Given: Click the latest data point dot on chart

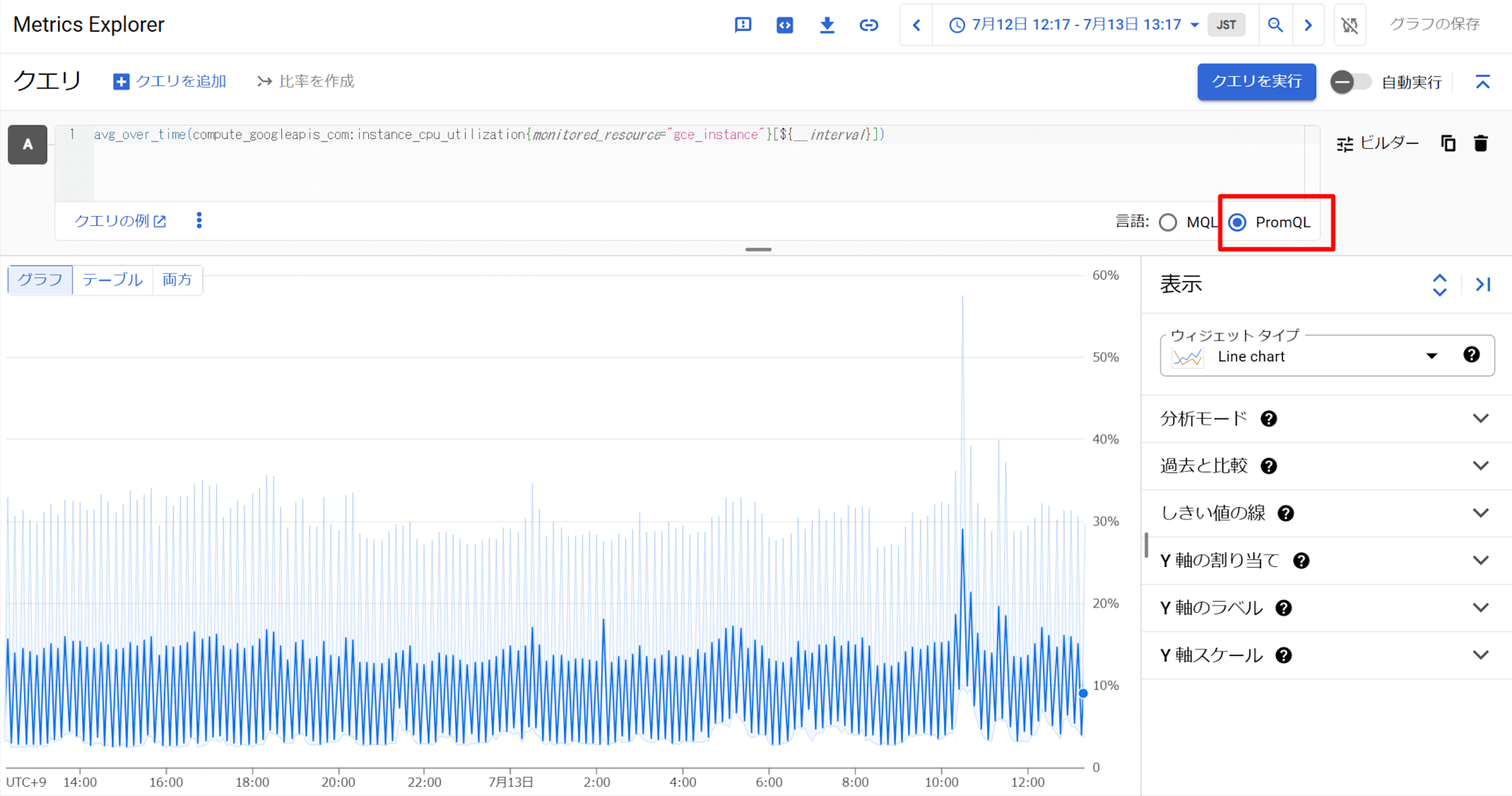Looking at the screenshot, I should tap(1083, 693).
